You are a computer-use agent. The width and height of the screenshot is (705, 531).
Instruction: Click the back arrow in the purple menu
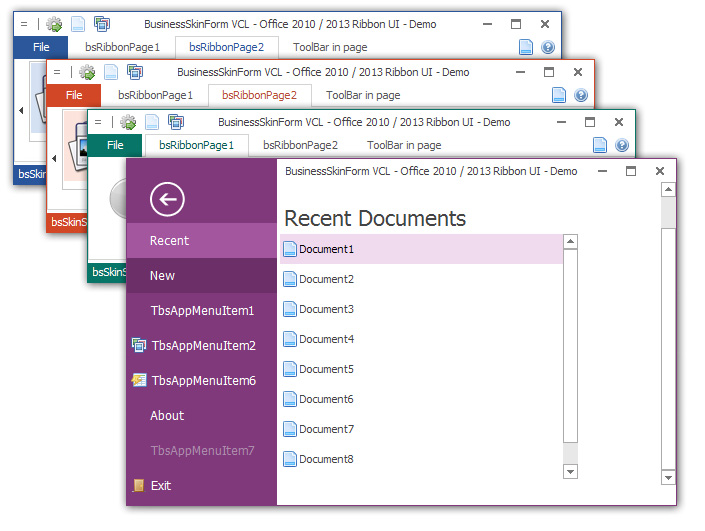point(167,199)
